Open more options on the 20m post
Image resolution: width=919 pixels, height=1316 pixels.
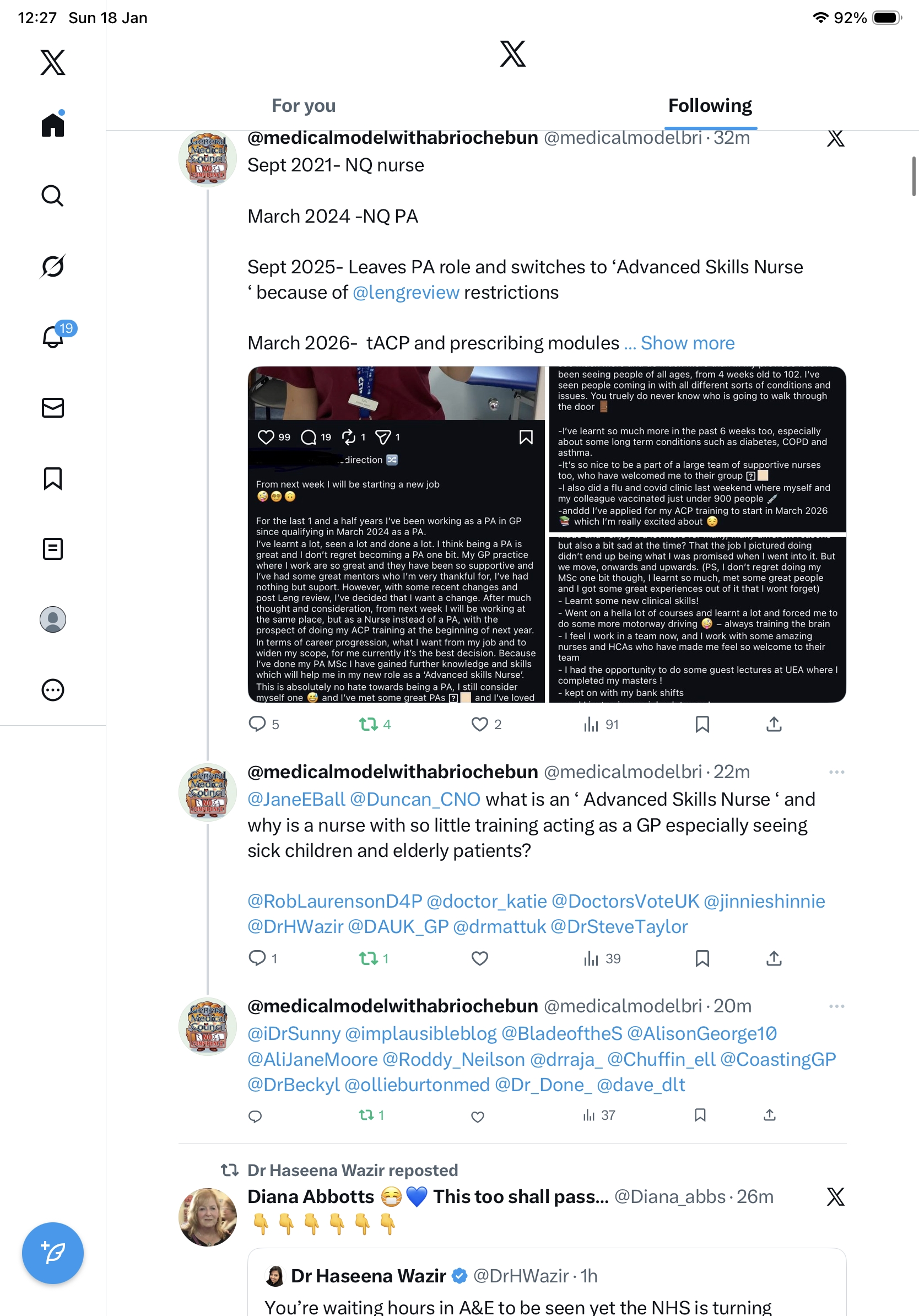pos(836,1006)
